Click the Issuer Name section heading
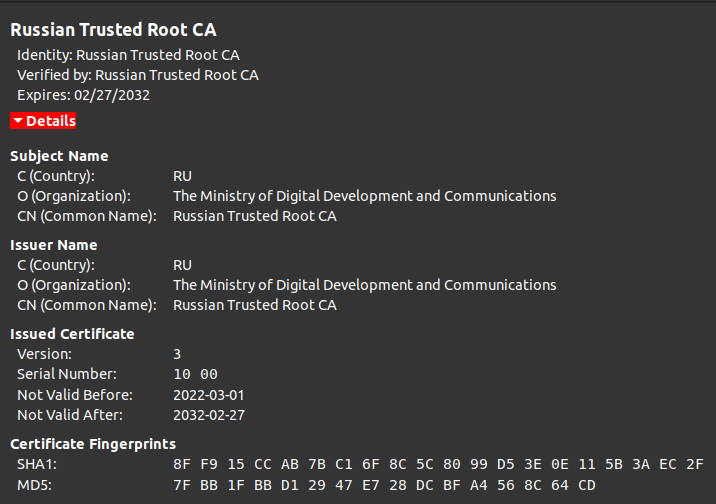 [54, 245]
